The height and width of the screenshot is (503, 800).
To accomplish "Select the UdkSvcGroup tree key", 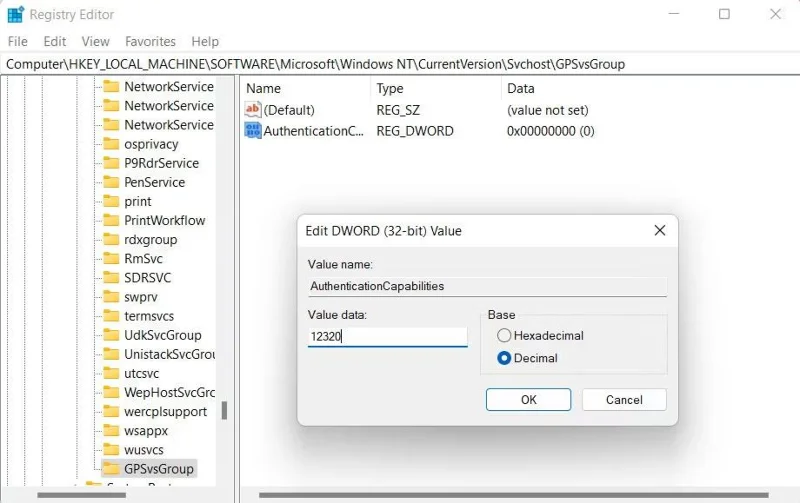I will 163,335.
